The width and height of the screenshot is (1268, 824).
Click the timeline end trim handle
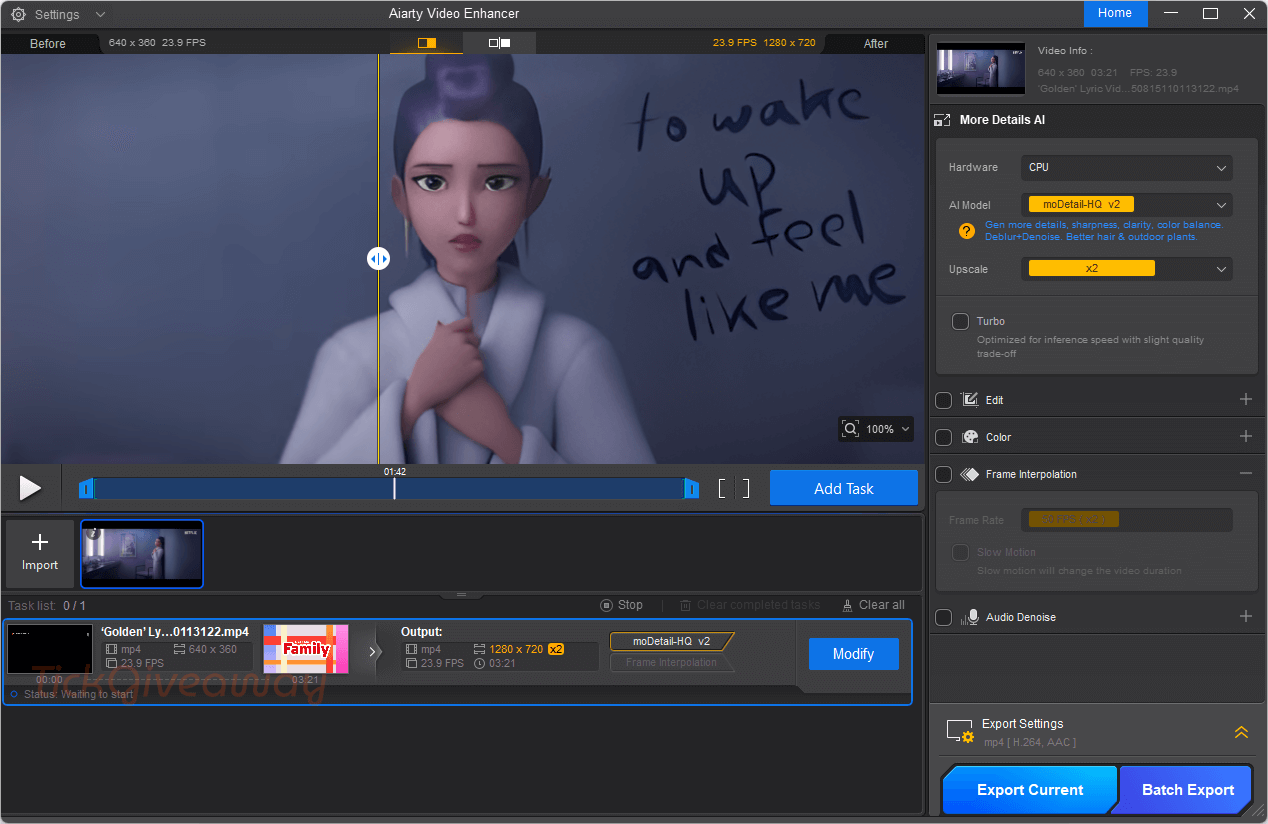[x=691, y=488]
